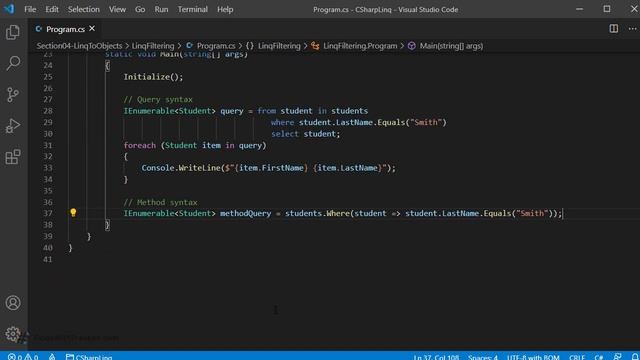The width and height of the screenshot is (640, 360).
Task: Open the Explorer view in activity bar
Action: (x=13, y=32)
